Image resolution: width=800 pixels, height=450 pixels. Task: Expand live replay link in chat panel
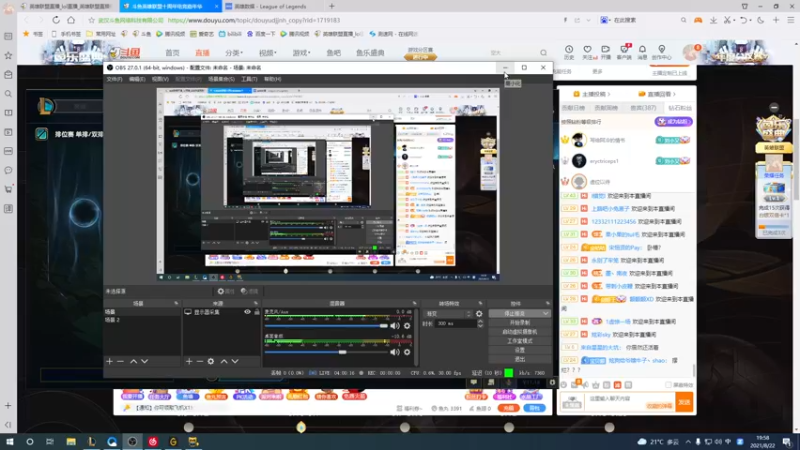pos(657,94)
